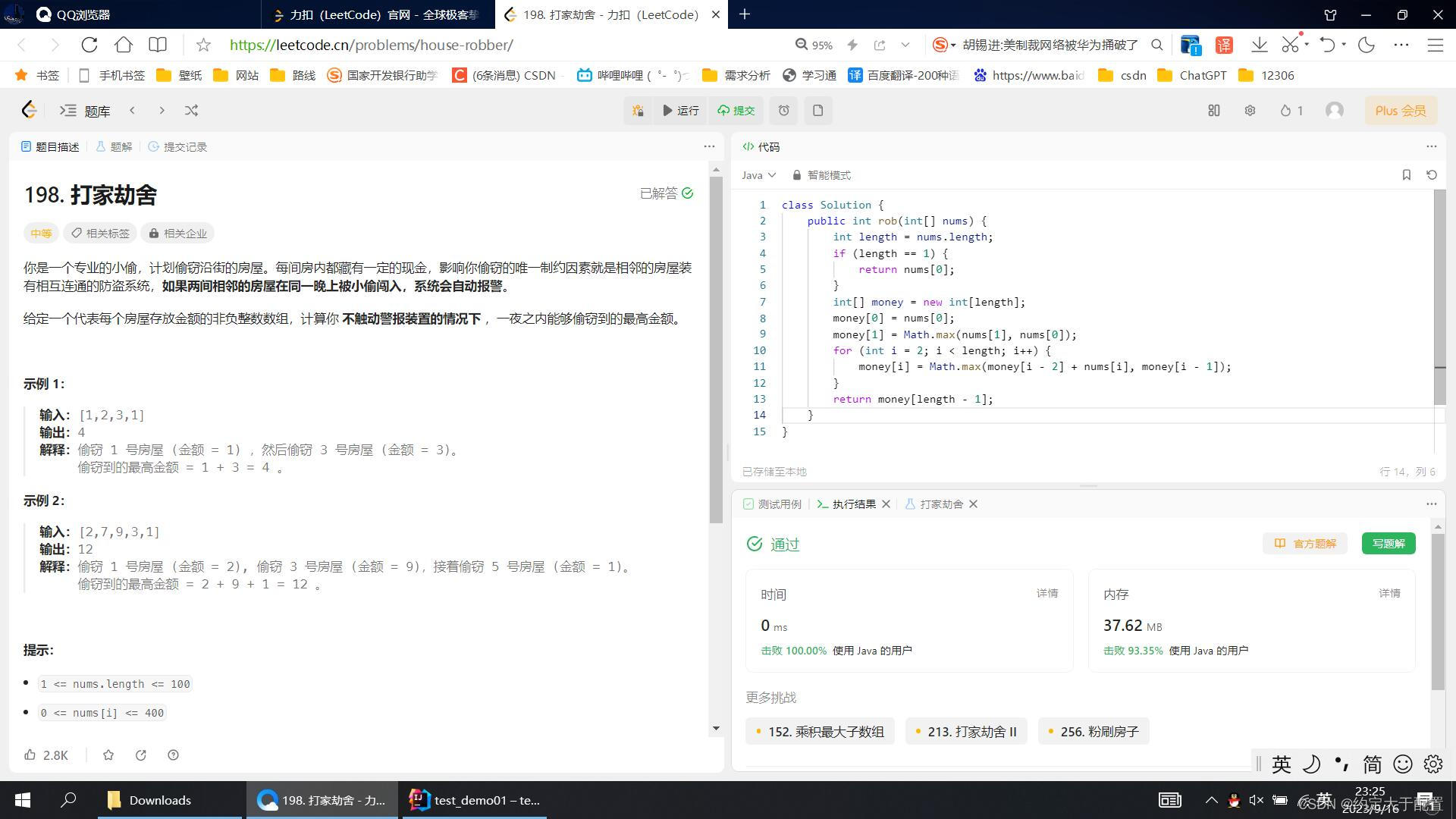Image resolution: width=1456 pixels, height=819 pixels.
Task: Click the bookmark icon in code editor
Action: [x=1406, y=175]
